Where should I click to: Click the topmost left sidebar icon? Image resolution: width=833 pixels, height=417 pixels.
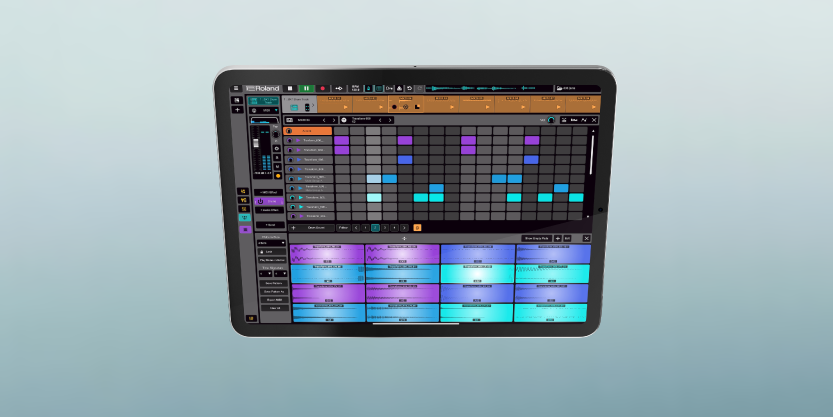pos(237,100)
